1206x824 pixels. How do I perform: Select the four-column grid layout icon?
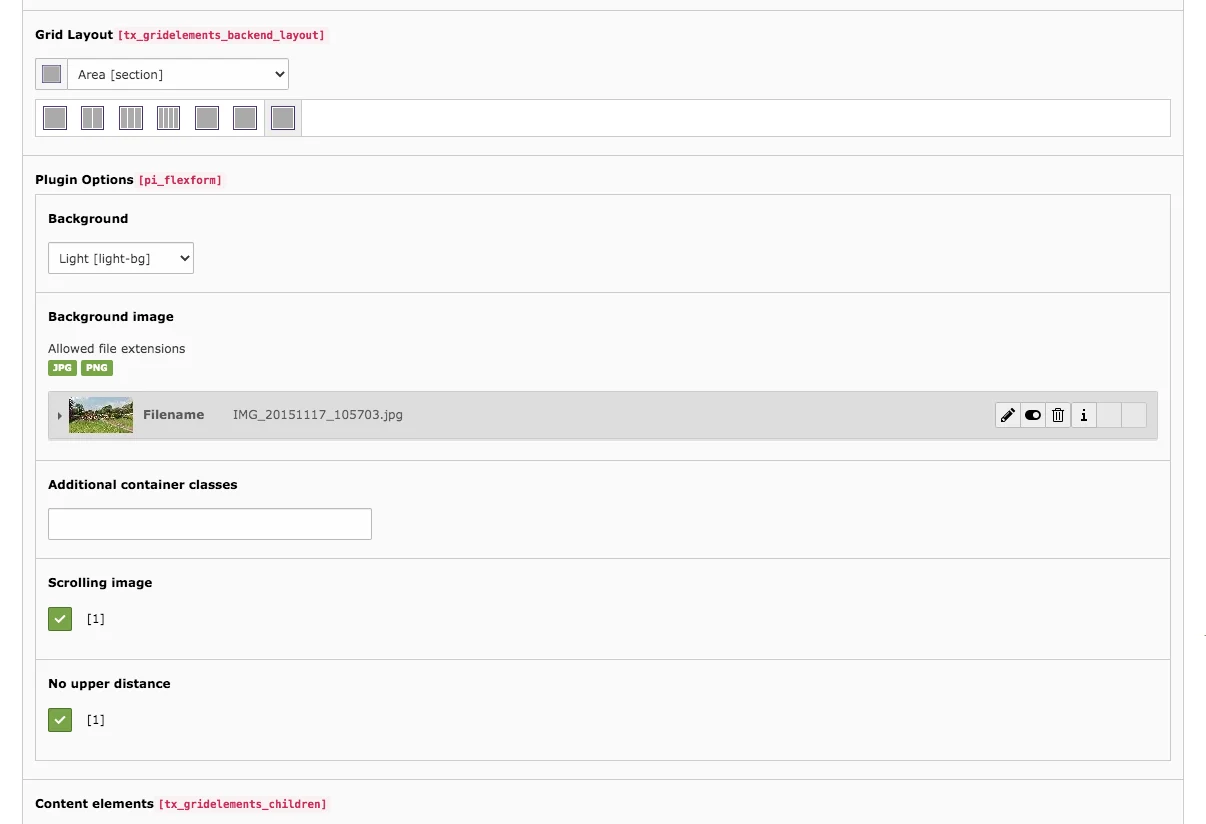click(x=167, y=117)
